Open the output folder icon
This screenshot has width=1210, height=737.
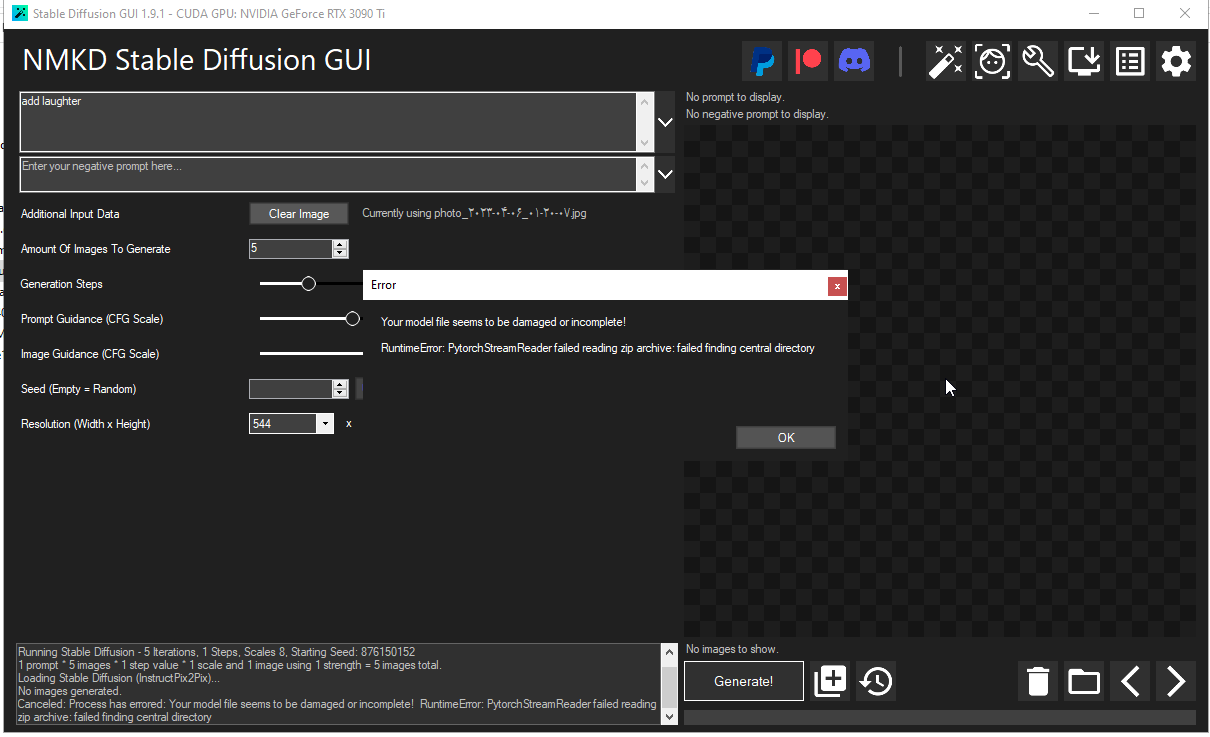coord(1084,681)
